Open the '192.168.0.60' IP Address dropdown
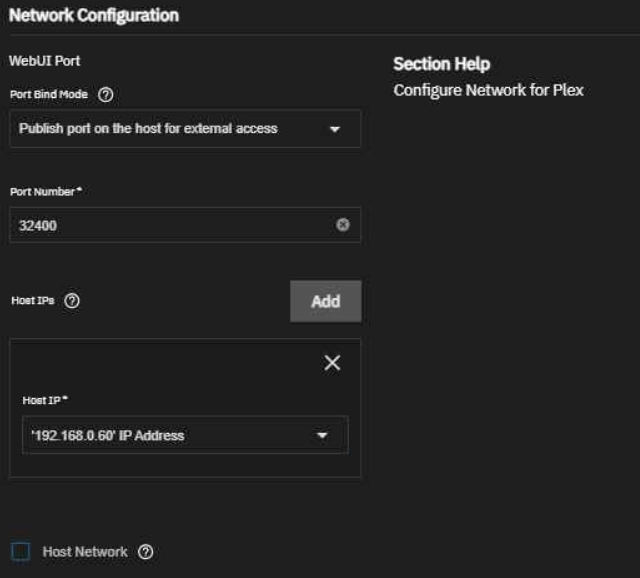The width and height of the screenshot is (640, 578). click(170, 435)
